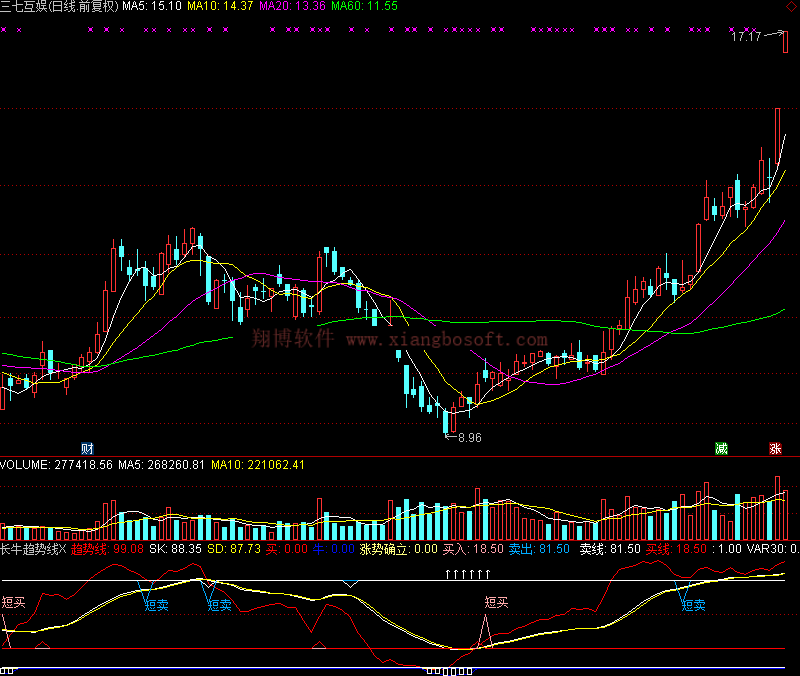Click the 买入: 18.50 value
800x676 pixels.
pos(473,549)
